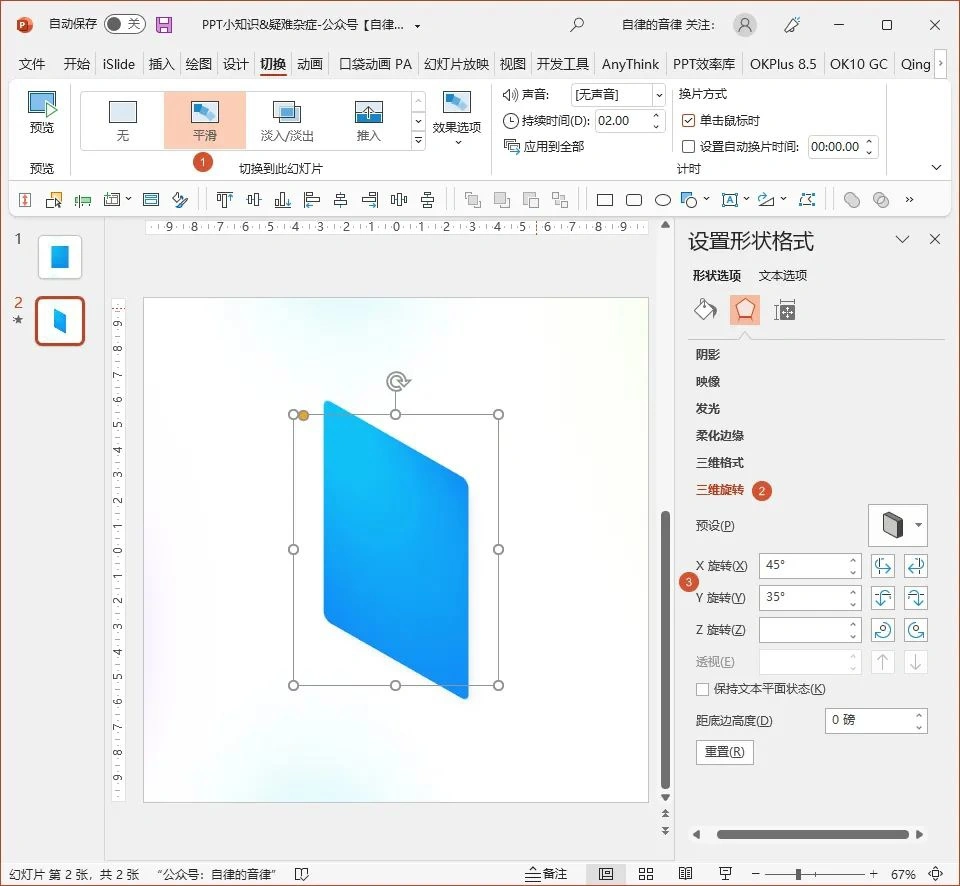Expand Effect Options (效果选项) dropdown

point(457,120)
